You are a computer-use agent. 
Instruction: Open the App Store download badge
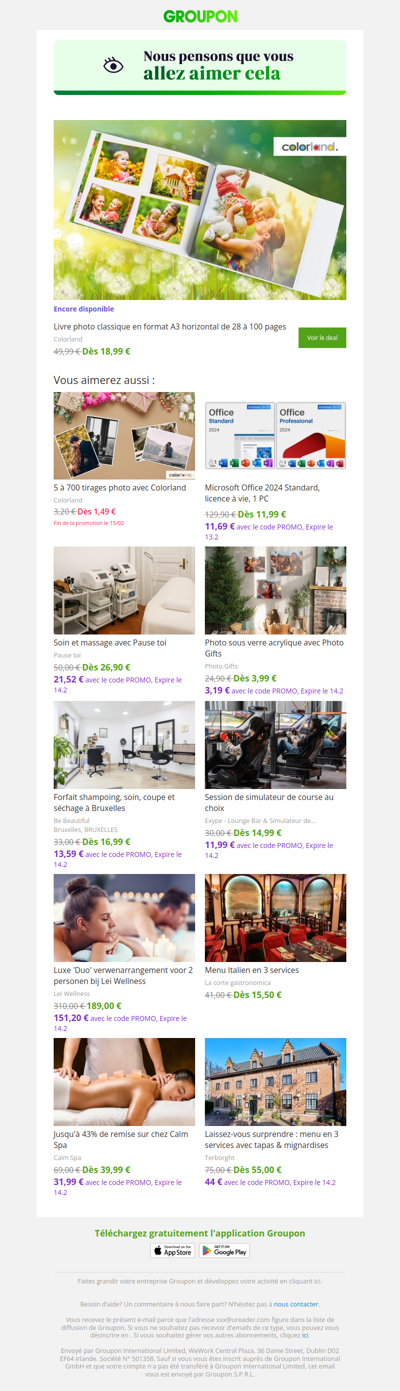click(172, 1250)
